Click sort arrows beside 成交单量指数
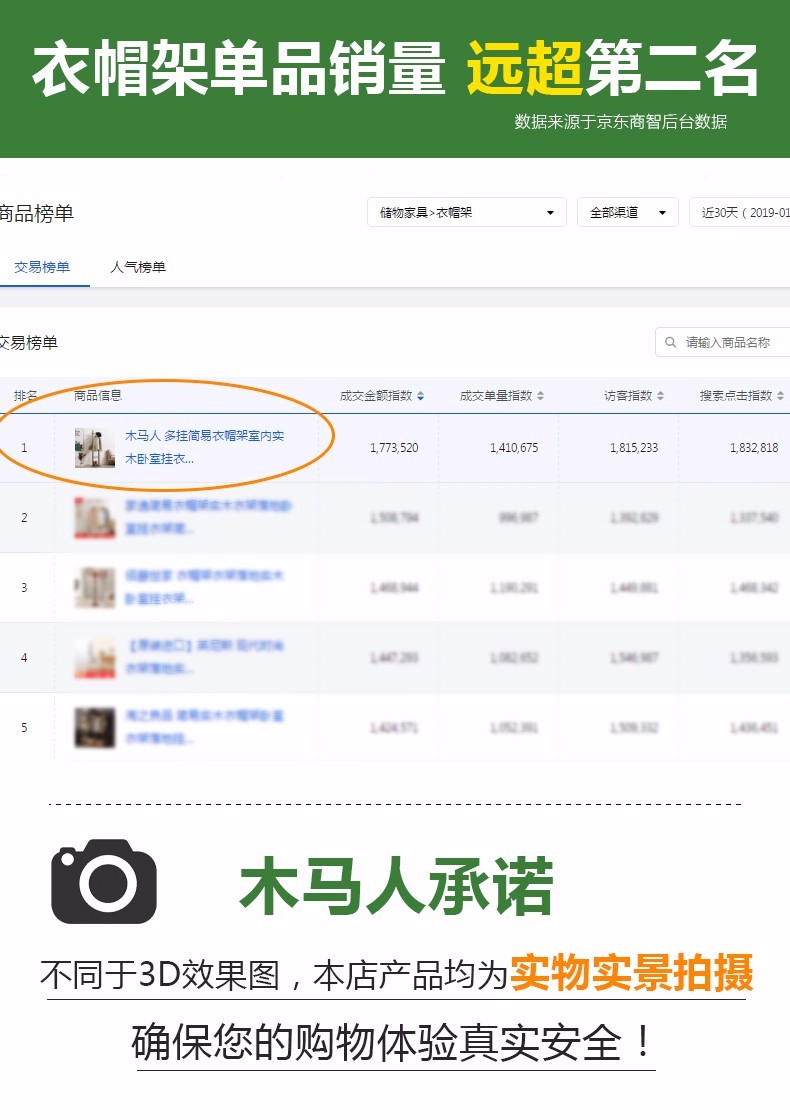 point(540,396)
